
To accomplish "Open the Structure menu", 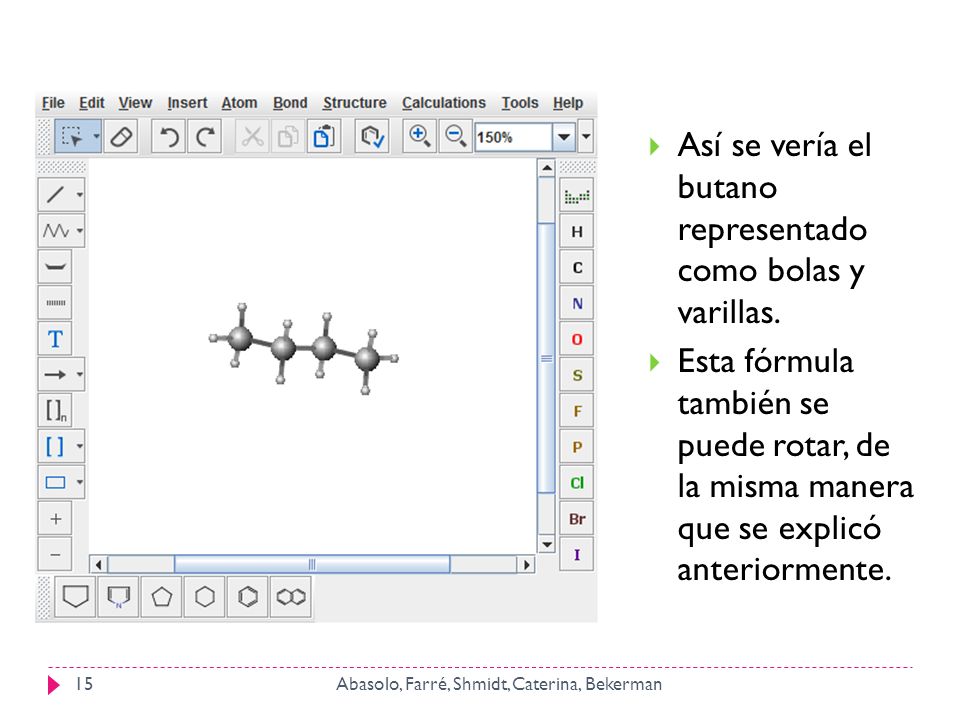I will click(355, 103).
